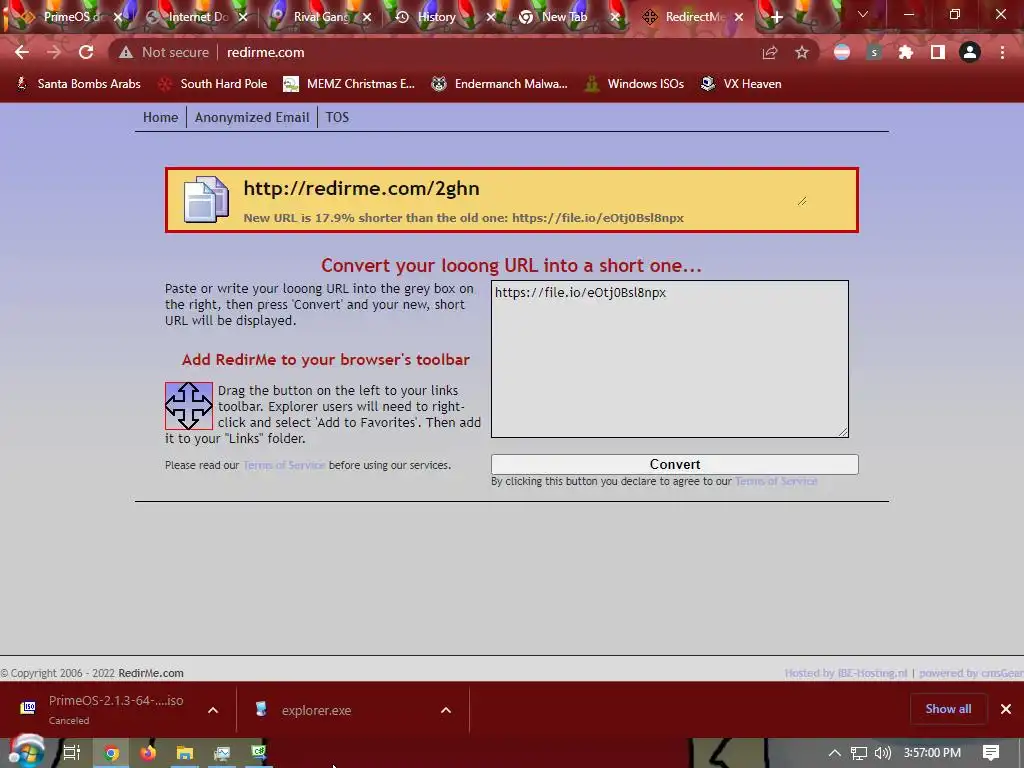Open the VX Heaven bookmark
The image size is (1024, 768).
(x=741, y=84)
